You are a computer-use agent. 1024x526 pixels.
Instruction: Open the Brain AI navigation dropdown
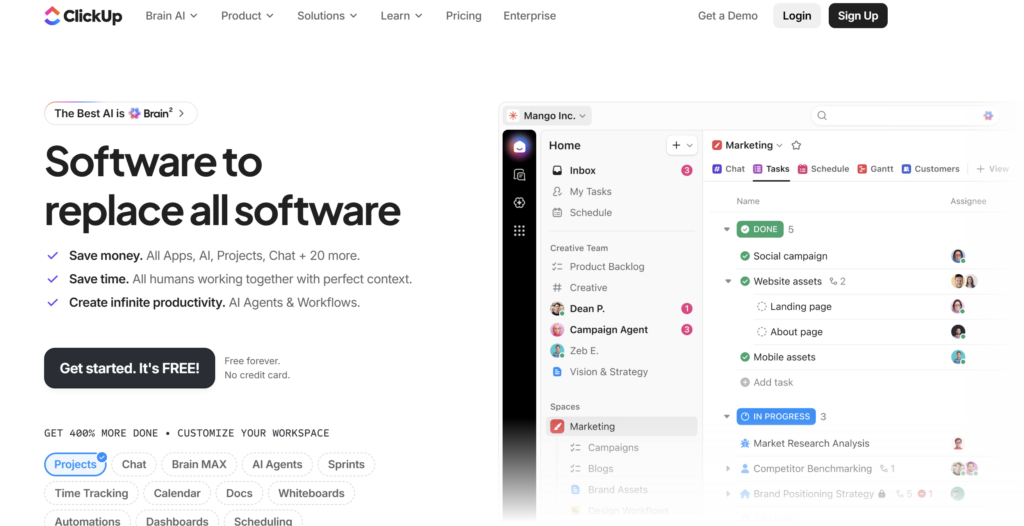171,16
